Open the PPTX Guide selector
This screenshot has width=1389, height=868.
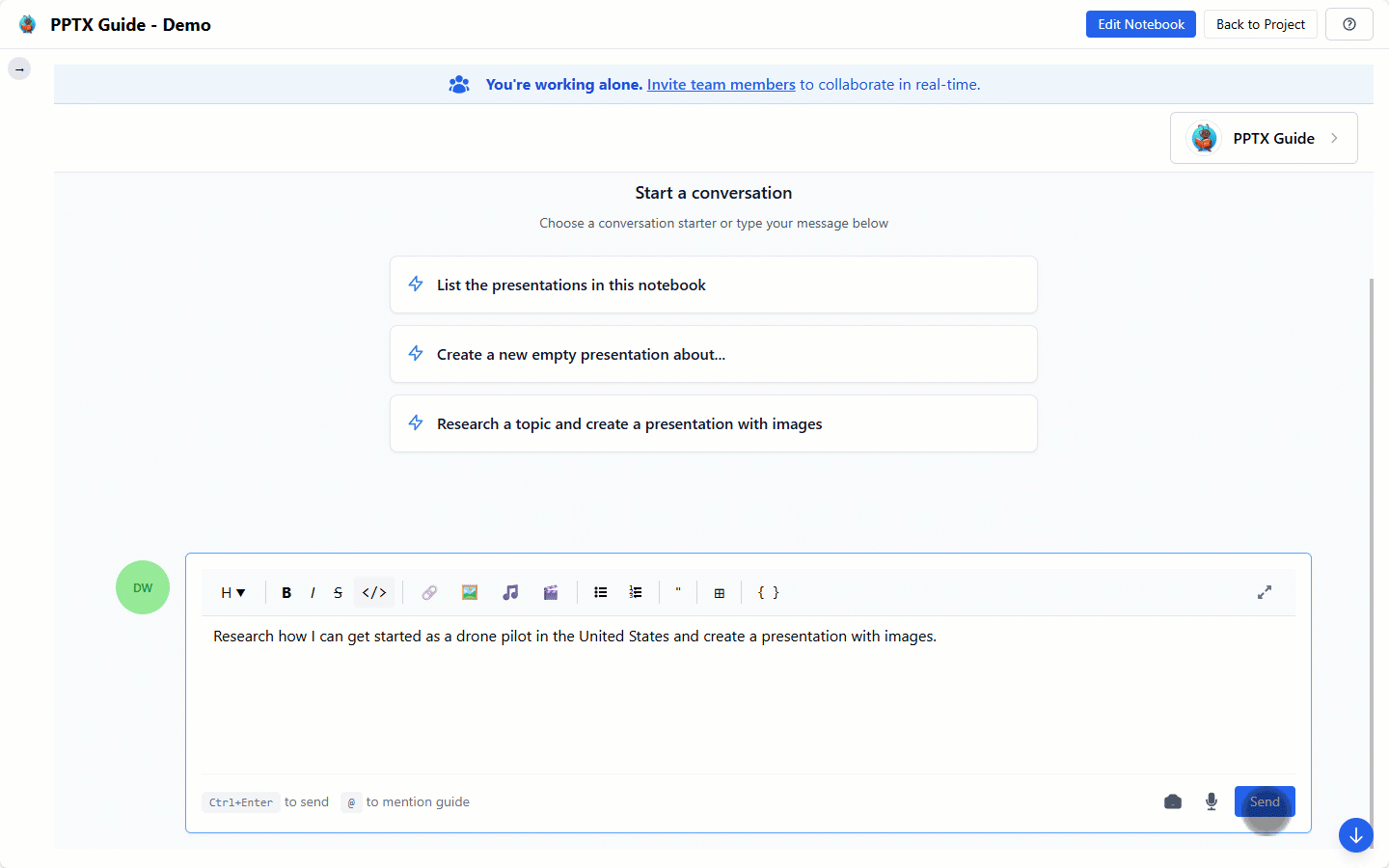pyautogui.click(x=1264, y=138)
